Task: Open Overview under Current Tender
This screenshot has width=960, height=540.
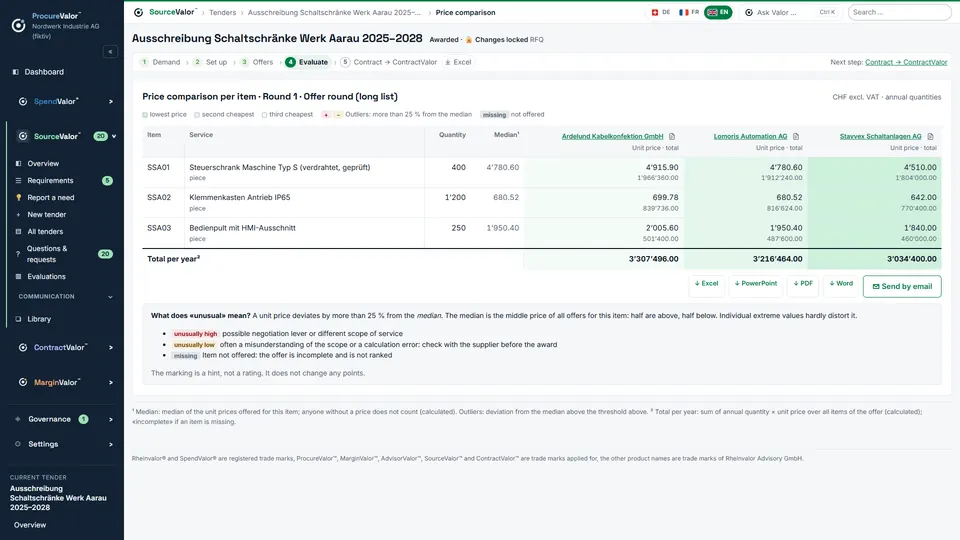Action: pos(30,525)
